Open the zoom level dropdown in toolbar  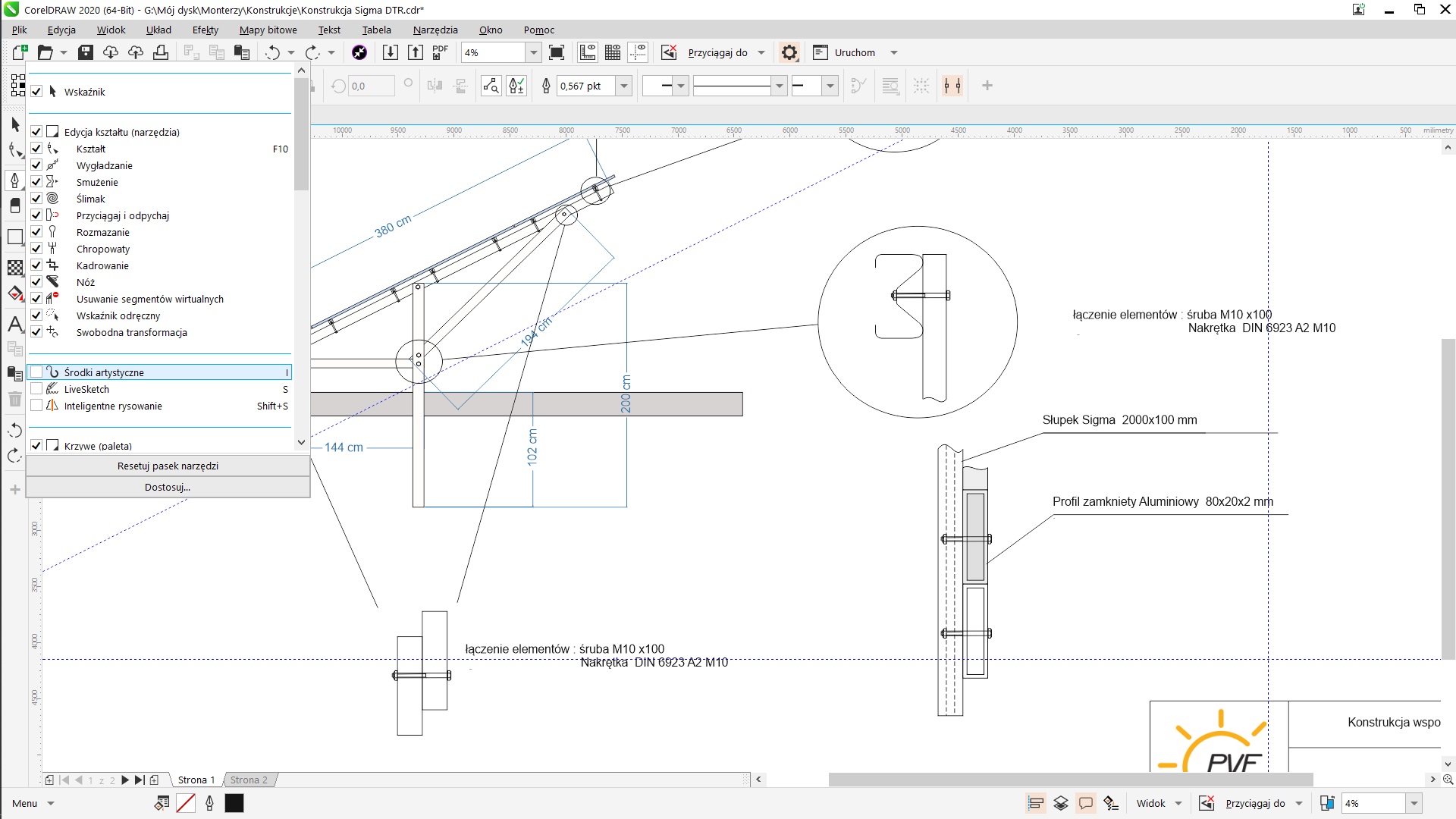coord(534,52)
